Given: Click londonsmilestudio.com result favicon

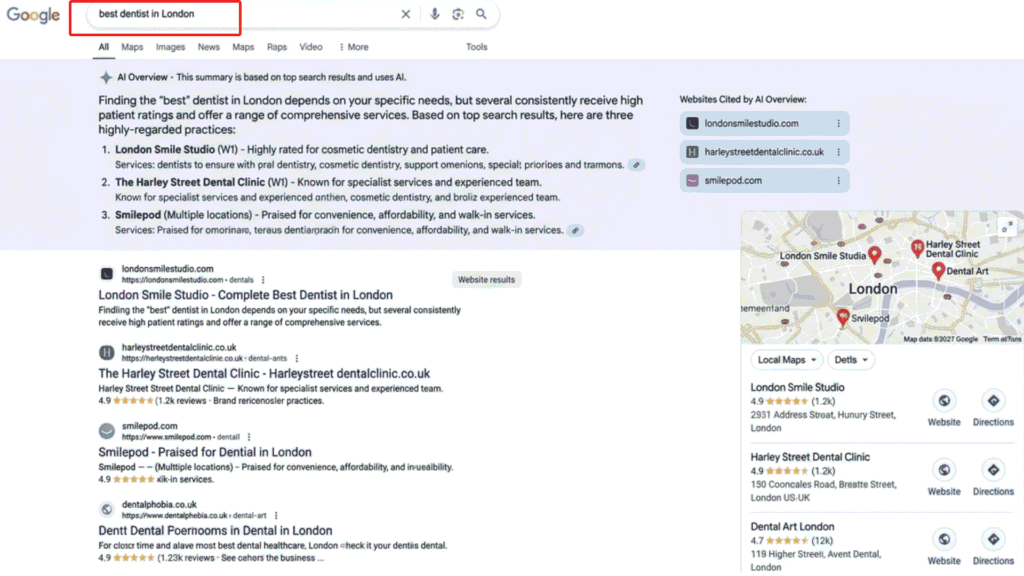Looking at the screenshot, I should tap(106, 274).
